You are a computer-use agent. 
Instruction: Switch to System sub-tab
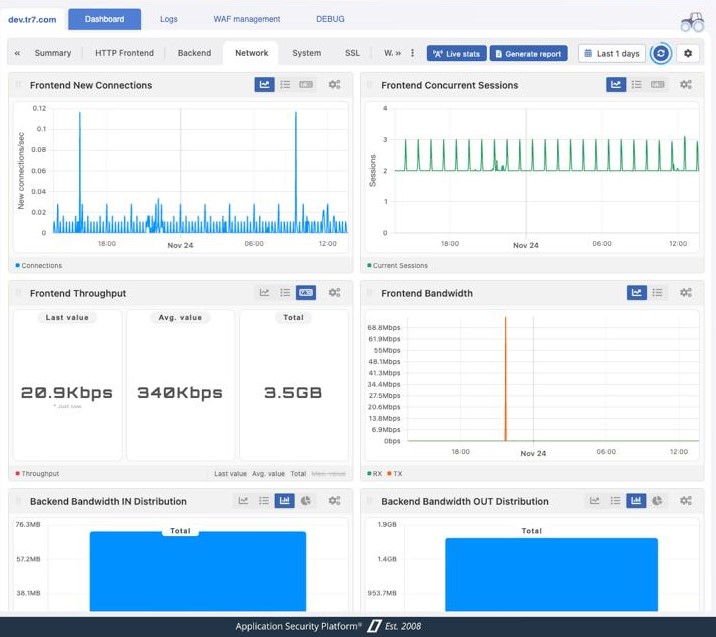click(306, 53)
